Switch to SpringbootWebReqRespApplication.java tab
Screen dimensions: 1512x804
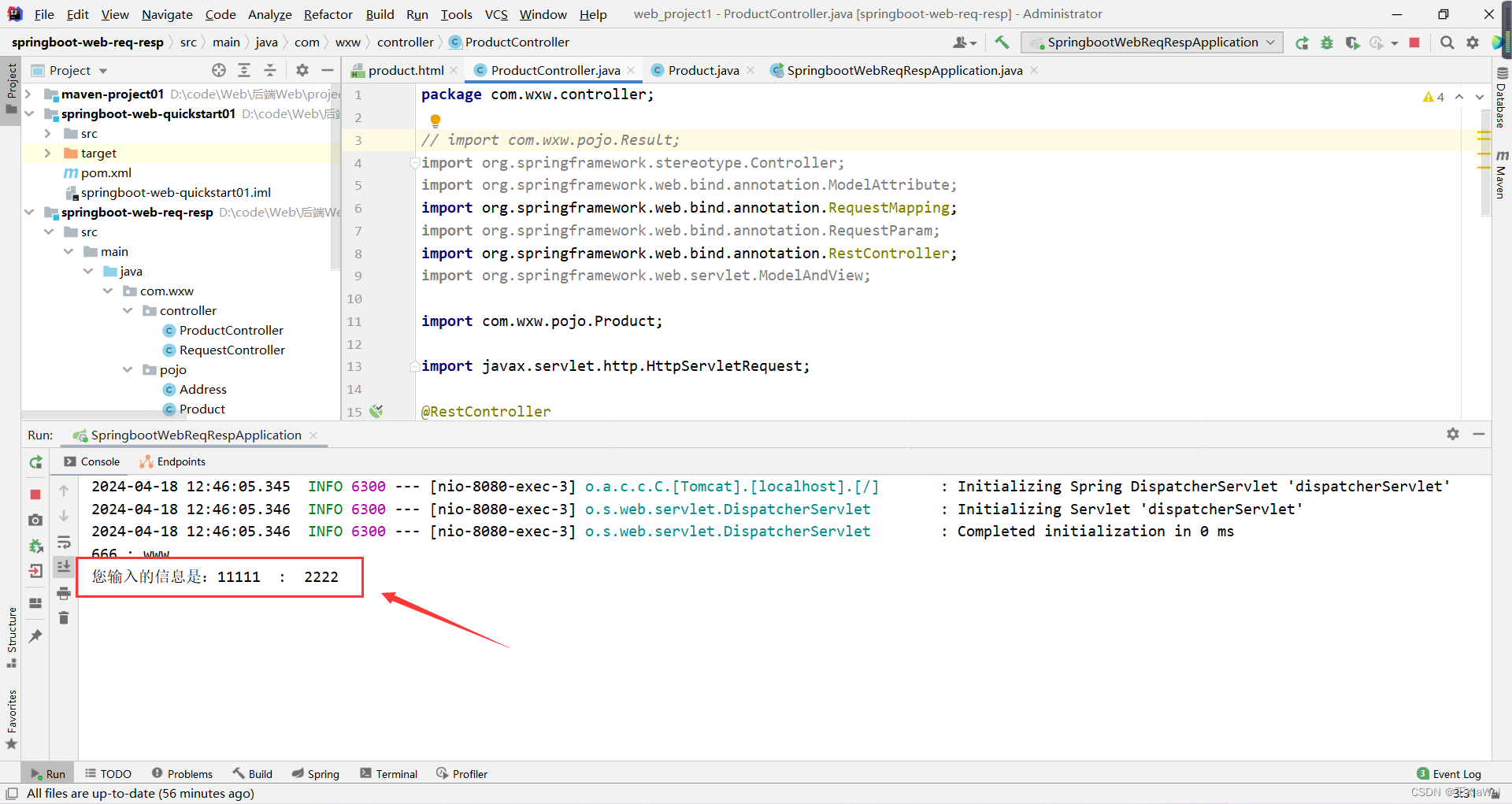tap(904, 70)
